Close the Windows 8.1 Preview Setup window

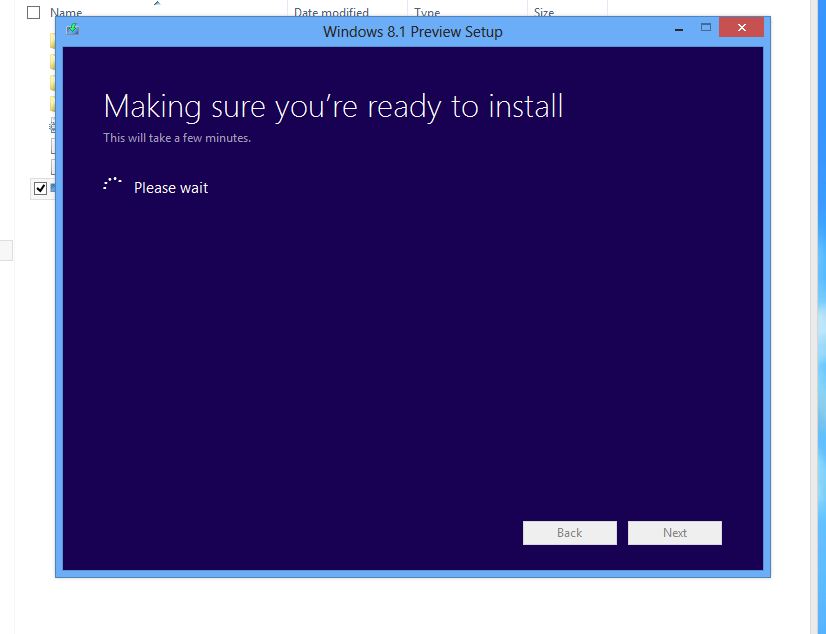point(741,27)
